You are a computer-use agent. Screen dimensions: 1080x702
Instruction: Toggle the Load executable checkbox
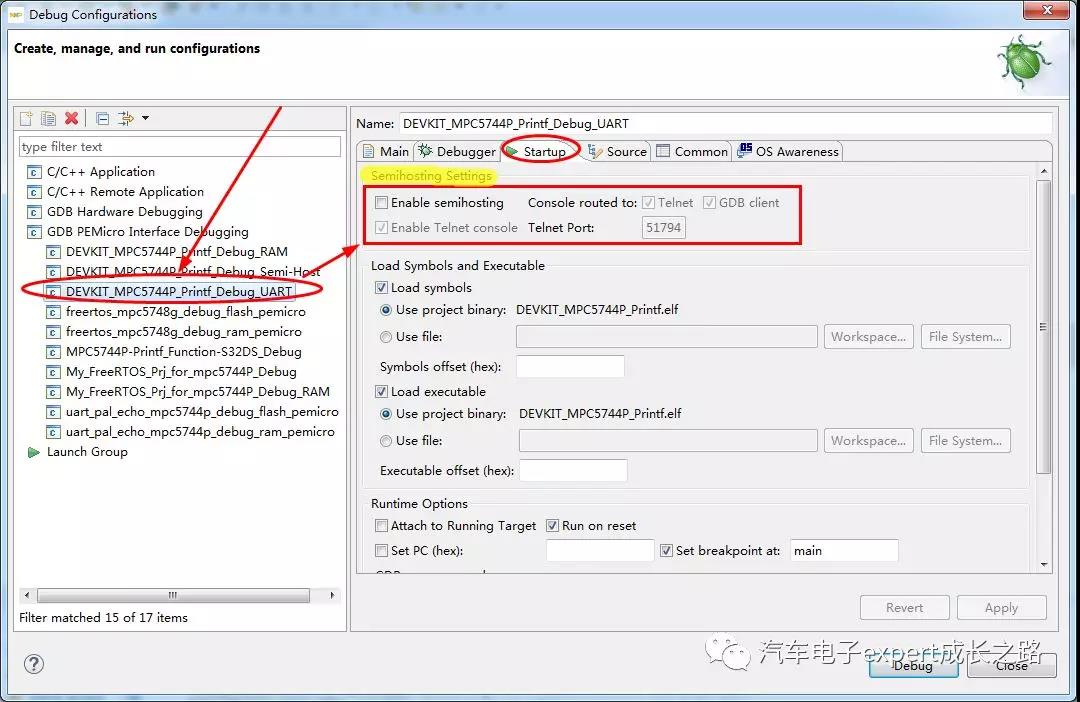pos(381,391)
